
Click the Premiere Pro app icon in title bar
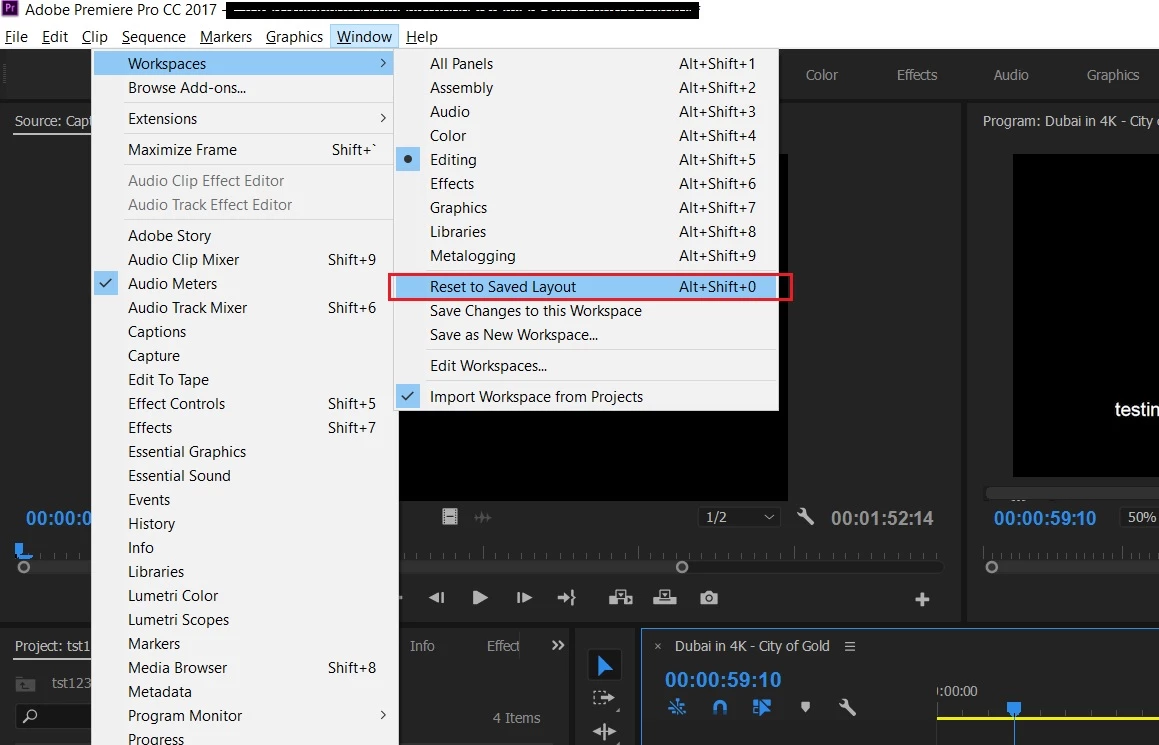pos(10,9)
